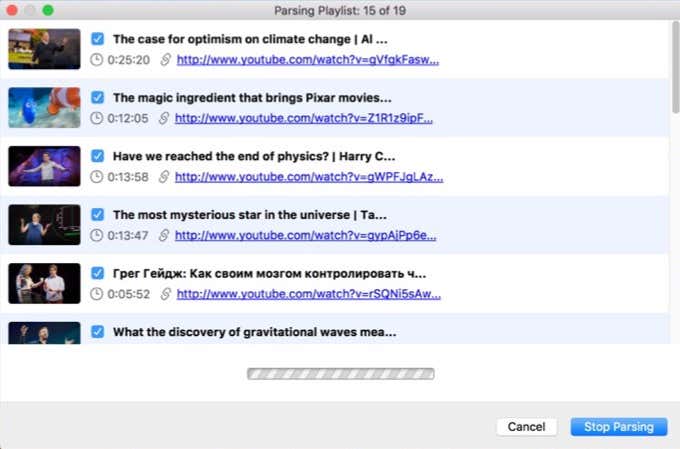This screenshot has width=680, height=449.
Task: Click the clock icon beside 0:25:20 duration
Action: [x=96, y=60]
